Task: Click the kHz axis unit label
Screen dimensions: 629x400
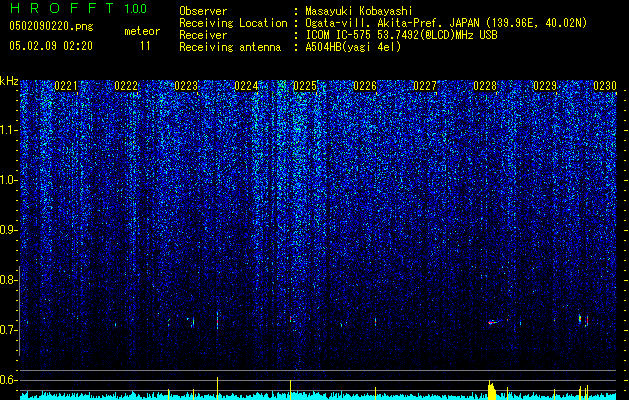Action: [9, 81]
